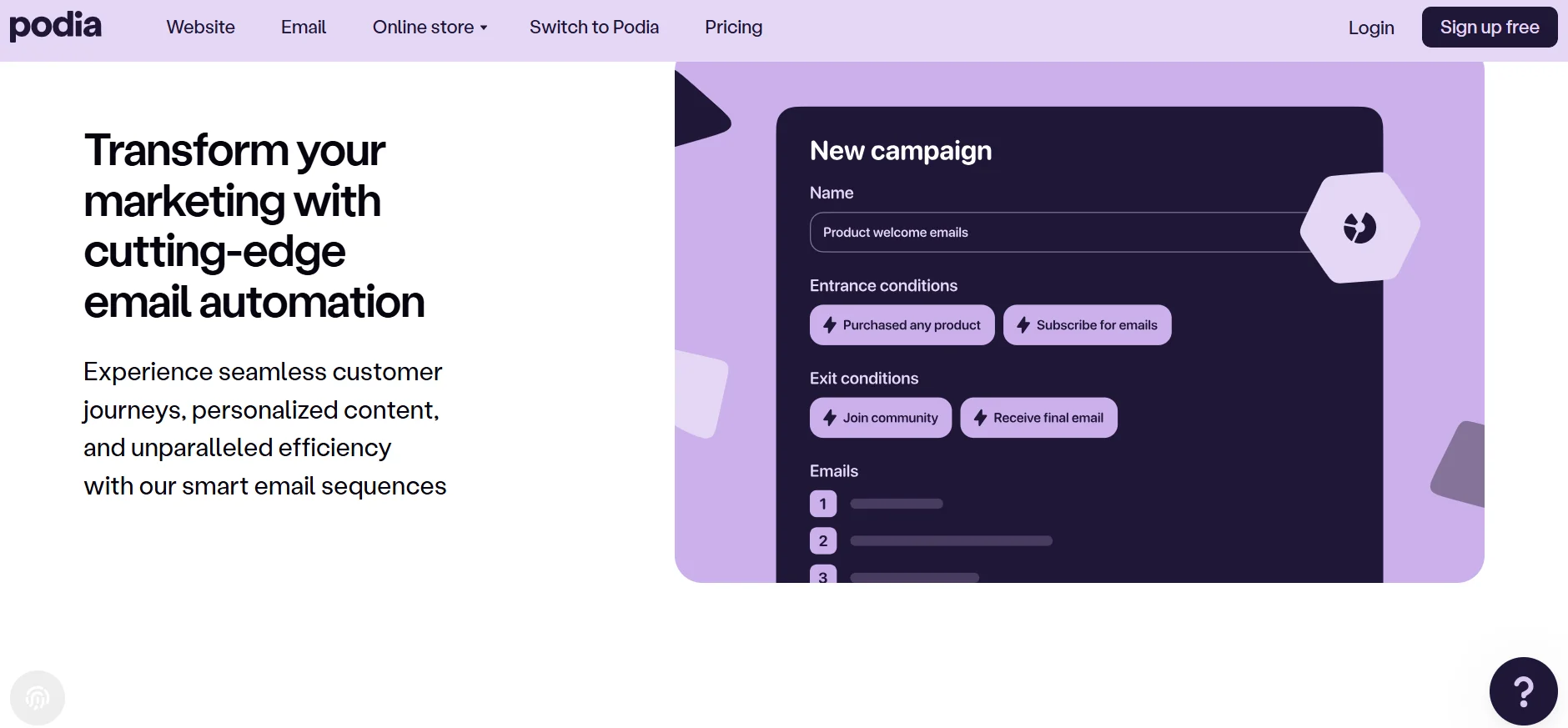Image resolution: width=1568 pixels, height=728 pixels.
Task: Open Switch to Podia page
Action: (594, 28)
